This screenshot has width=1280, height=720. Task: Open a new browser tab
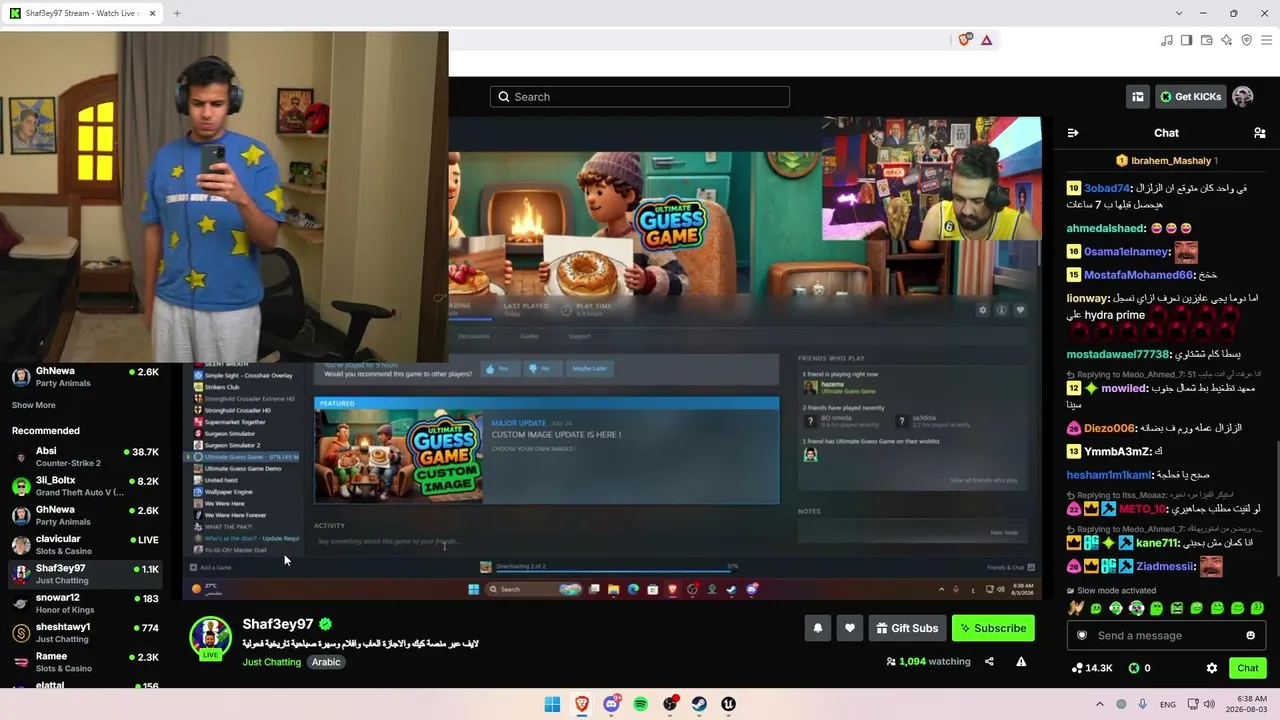[x=177, y=13]
